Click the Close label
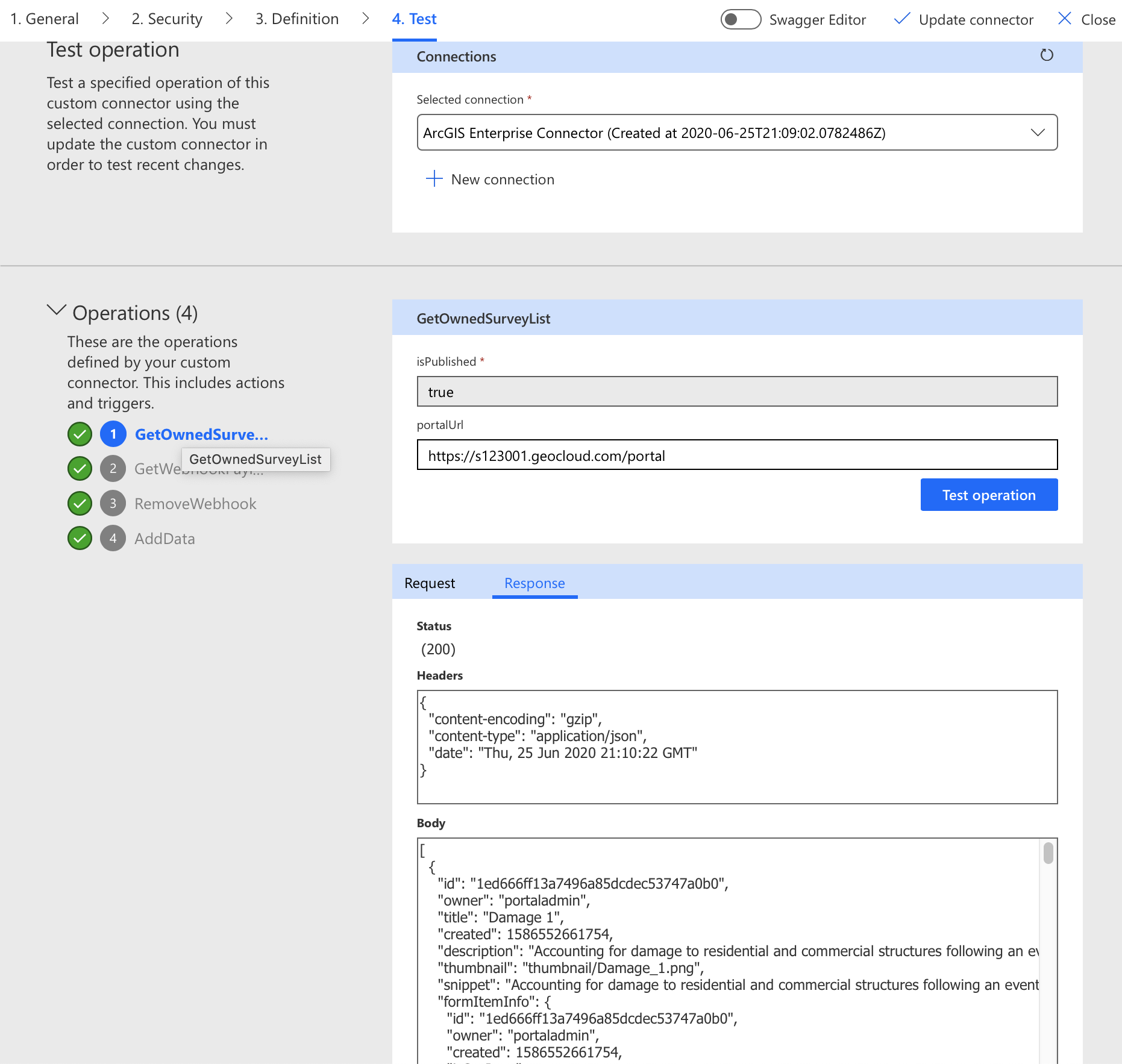The height and width of the screenshot is (1064, 1122). click(x=1098, y=19)
